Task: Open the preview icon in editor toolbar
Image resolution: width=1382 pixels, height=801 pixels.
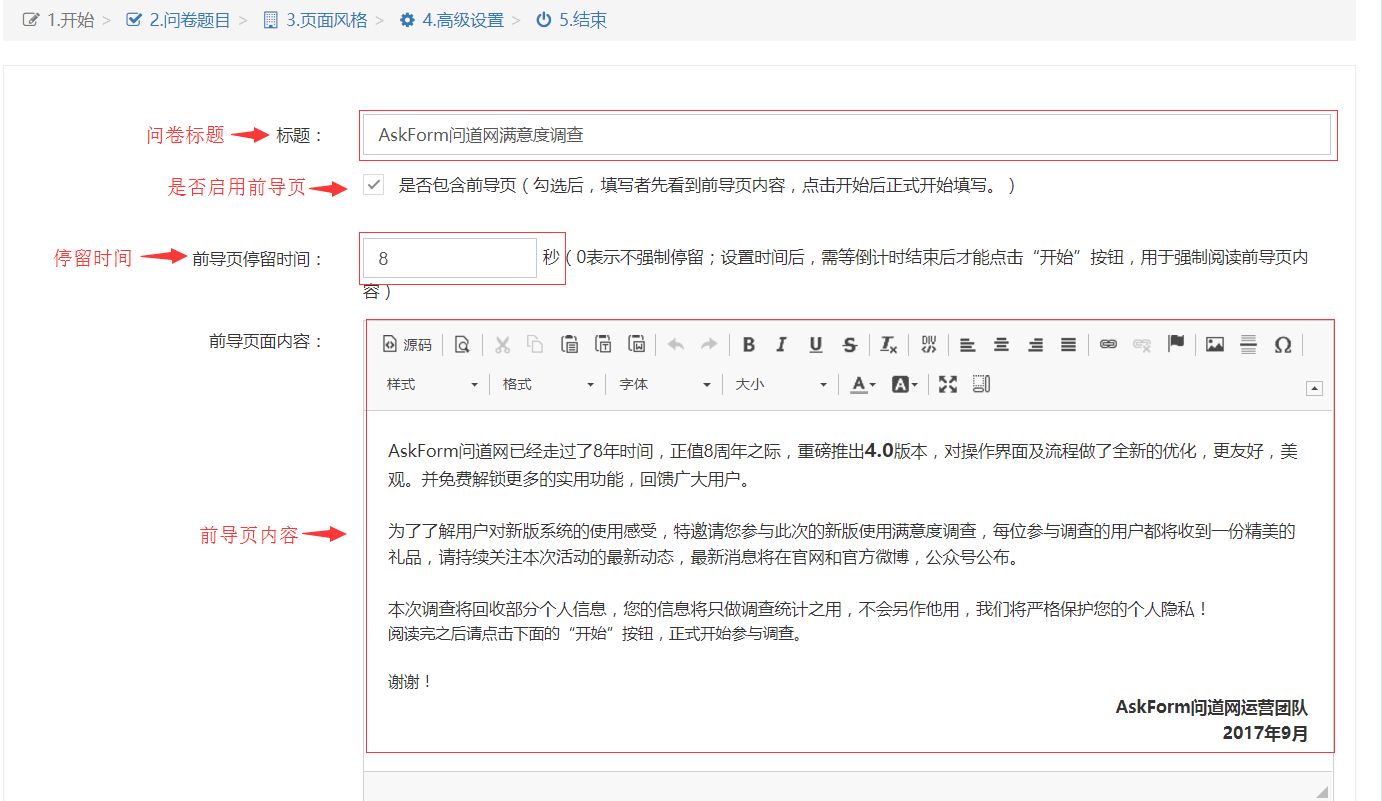Action: pyautogui.click(x=462, y=345)
